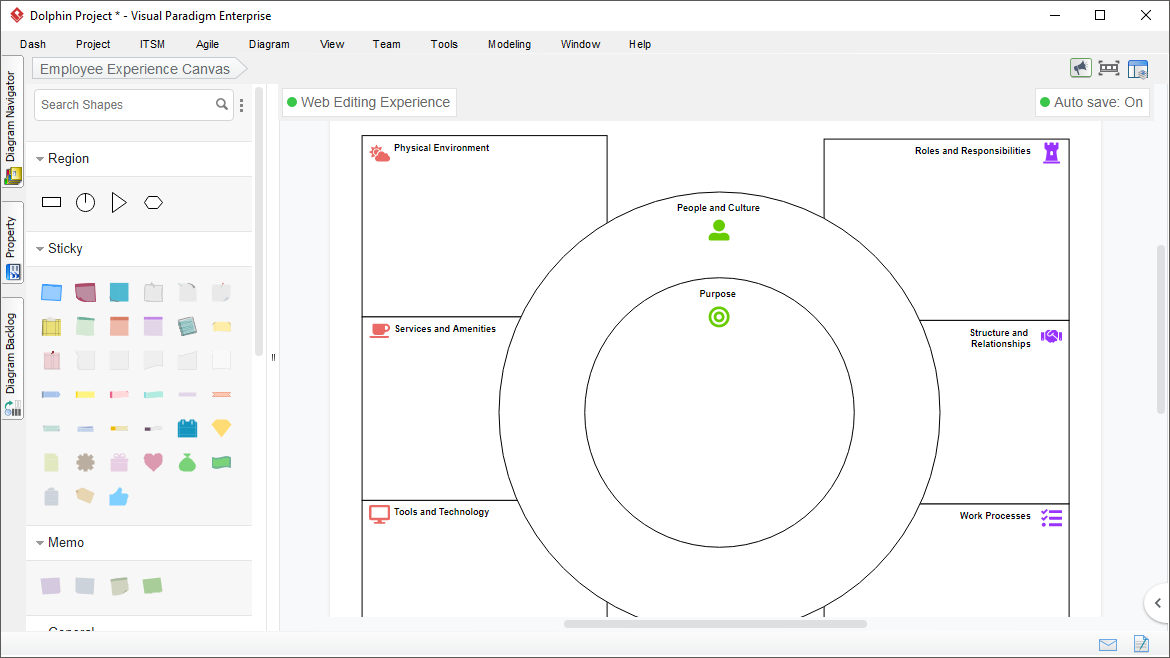Click the purple Roles and Responsibilities rook icon
Image resolution: width=1170 pixels, height=658 pixels.
[x=1051, y=153]
